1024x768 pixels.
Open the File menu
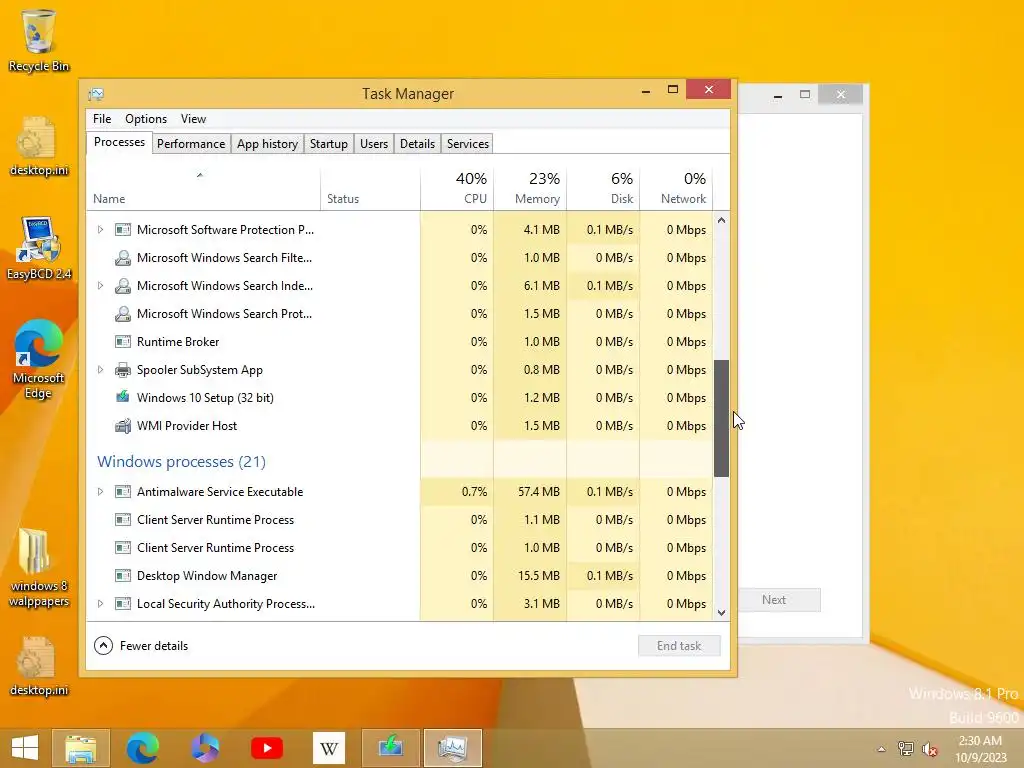point(102,119)
